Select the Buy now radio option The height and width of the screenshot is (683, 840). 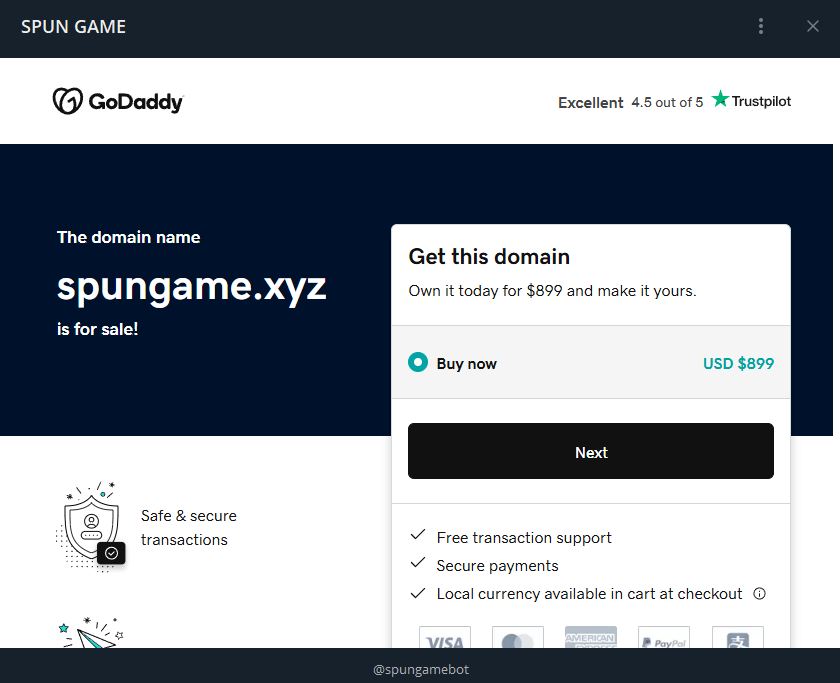click(x=418, y=363)
